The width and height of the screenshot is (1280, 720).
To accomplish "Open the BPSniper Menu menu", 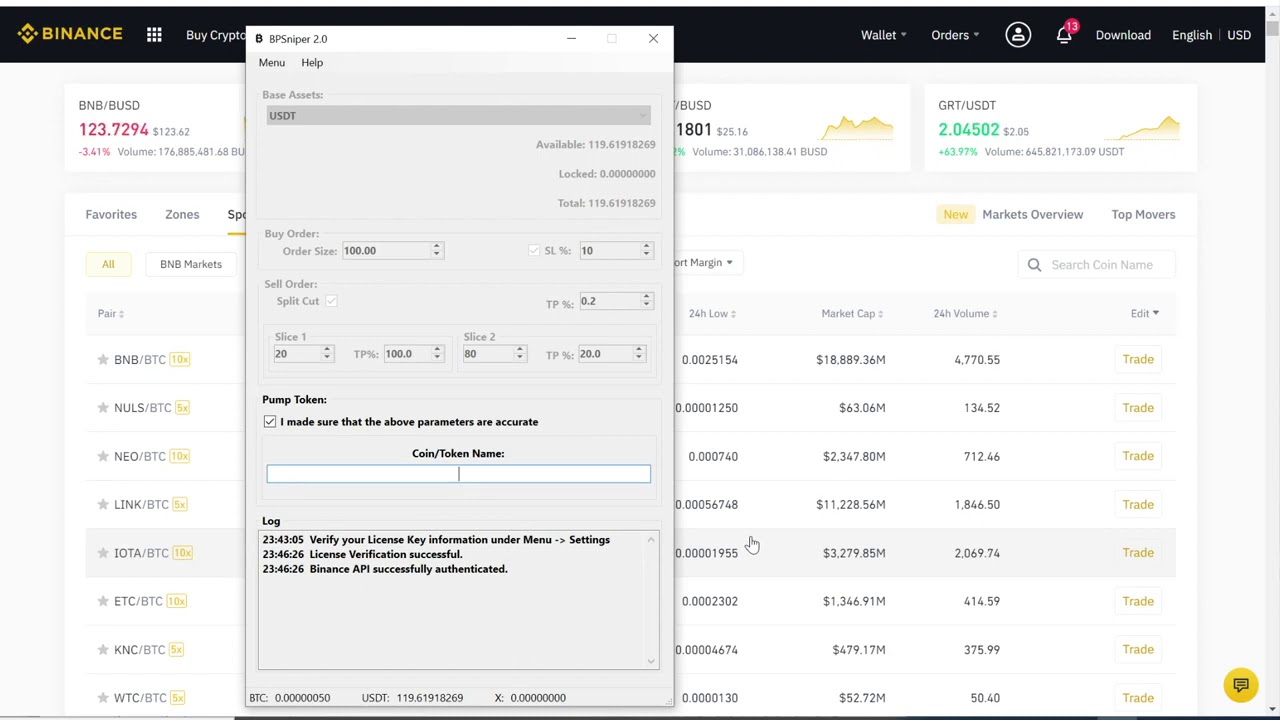I will [x=271, y=62].
